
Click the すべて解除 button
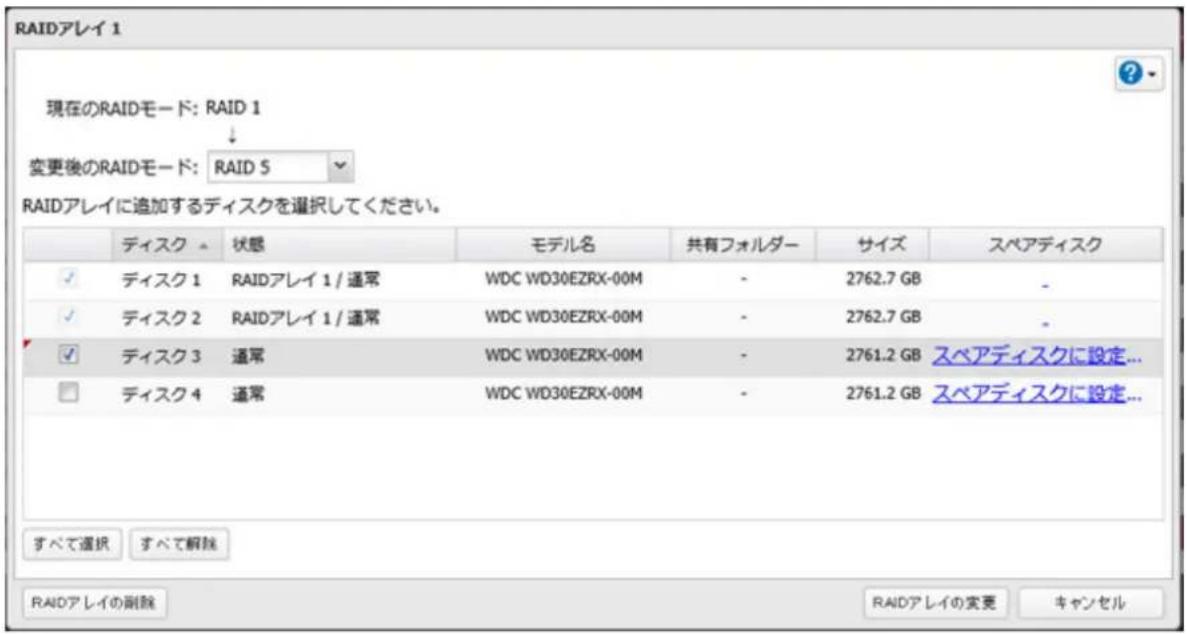[x=179, y=543]
